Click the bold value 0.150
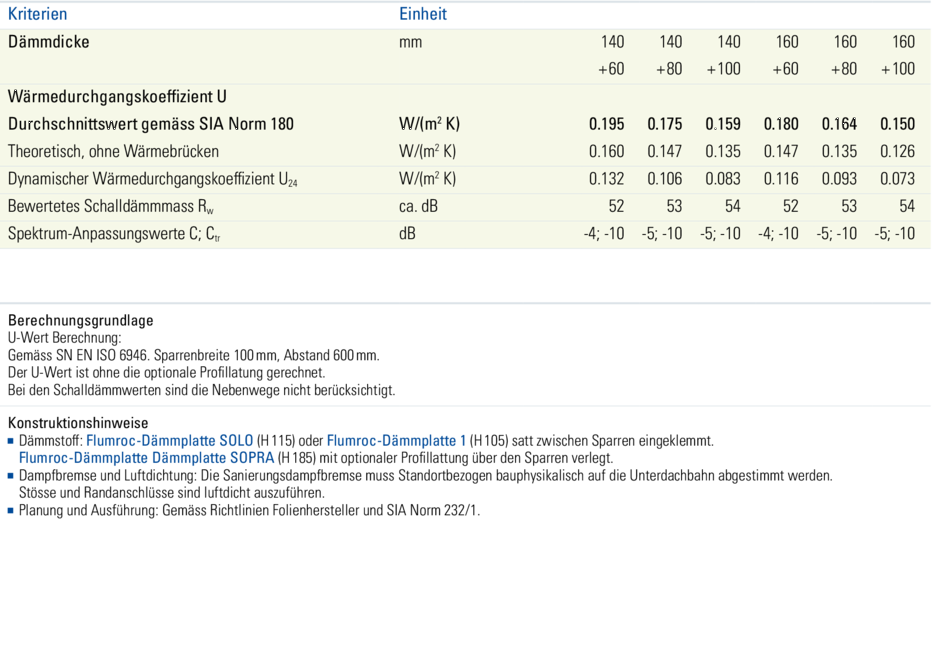The image size is (934, 670). click(897, 124)
